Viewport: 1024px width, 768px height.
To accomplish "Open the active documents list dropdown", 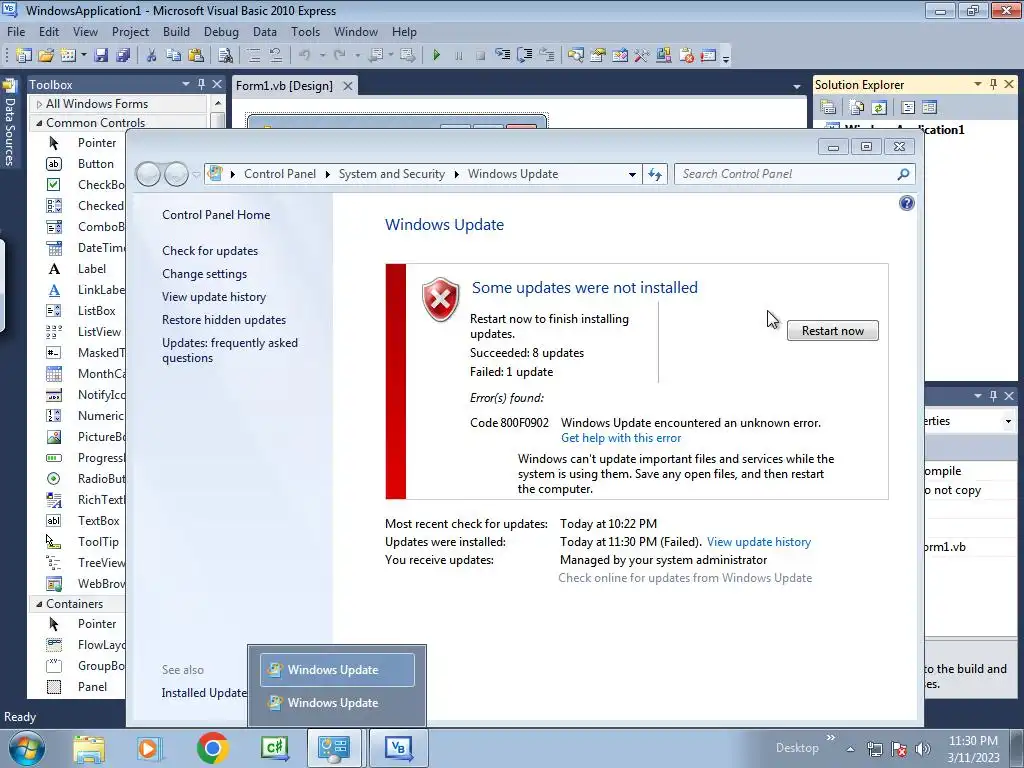I will click(796, 86).
